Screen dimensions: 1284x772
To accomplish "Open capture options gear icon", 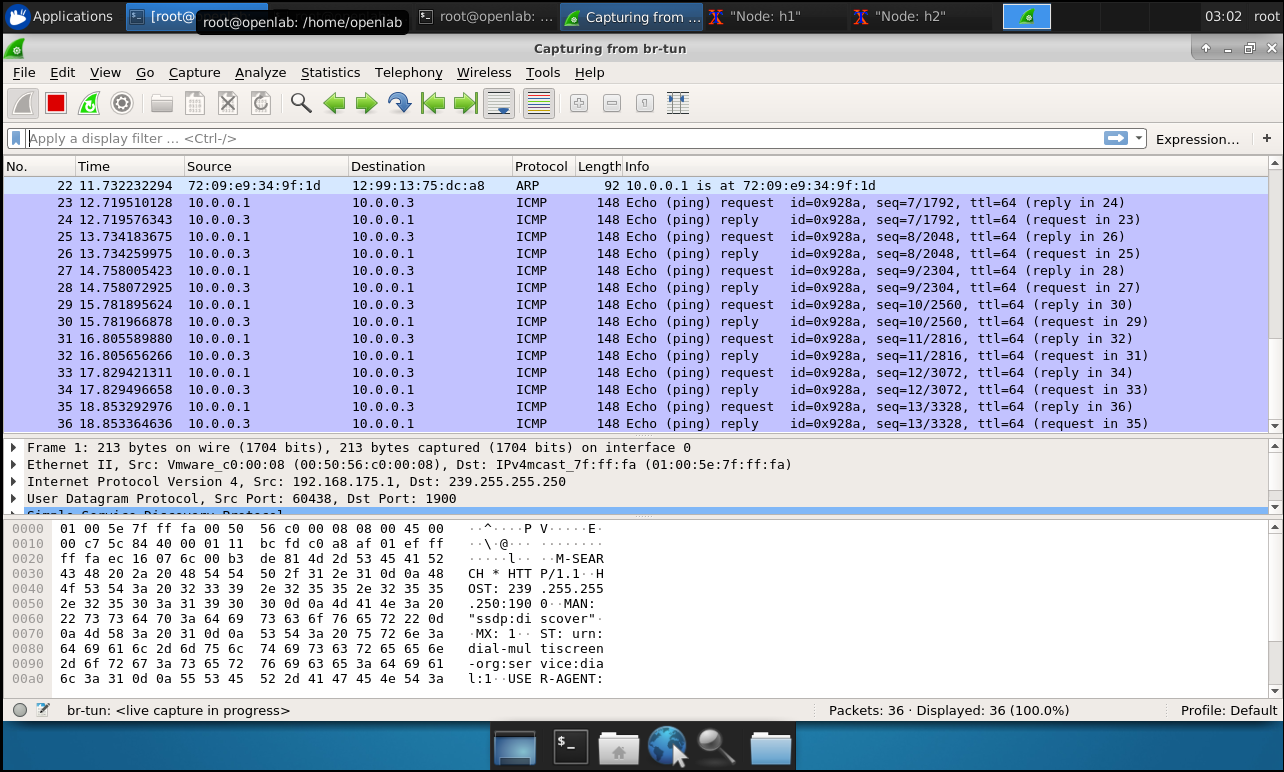I will 122,103.
